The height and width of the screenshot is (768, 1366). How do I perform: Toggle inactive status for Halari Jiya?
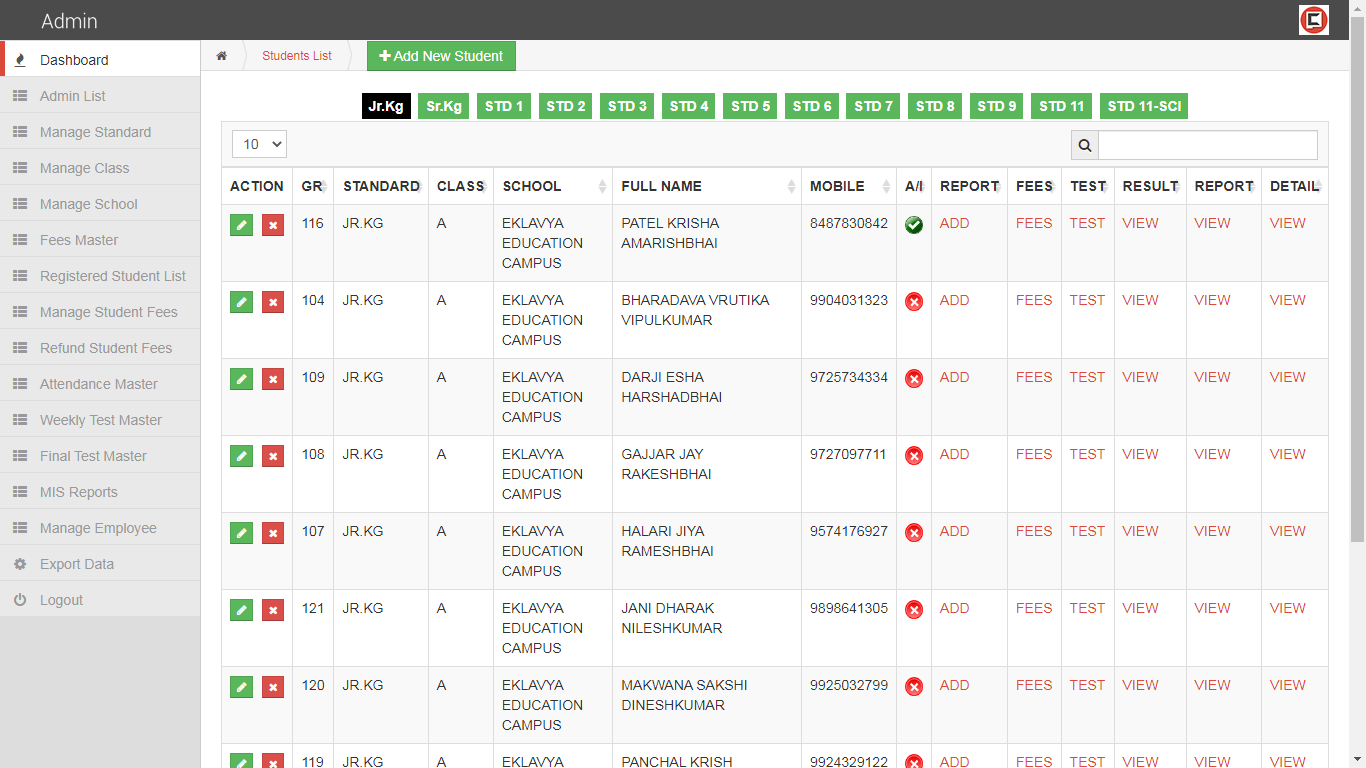pyautogui.click(x=913, y=533)
